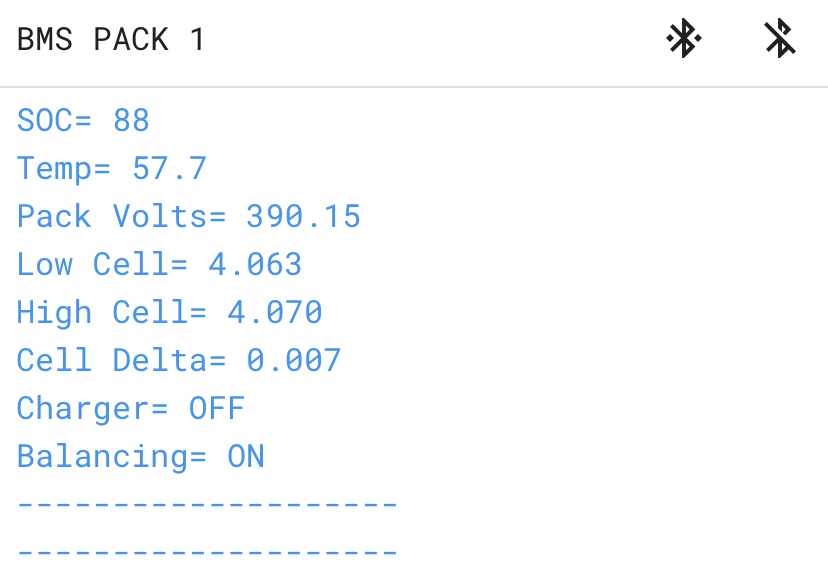Click the High Cell= 4.070 reading
Viewport: 828px width, 563px height.
(x=169, y=312)
